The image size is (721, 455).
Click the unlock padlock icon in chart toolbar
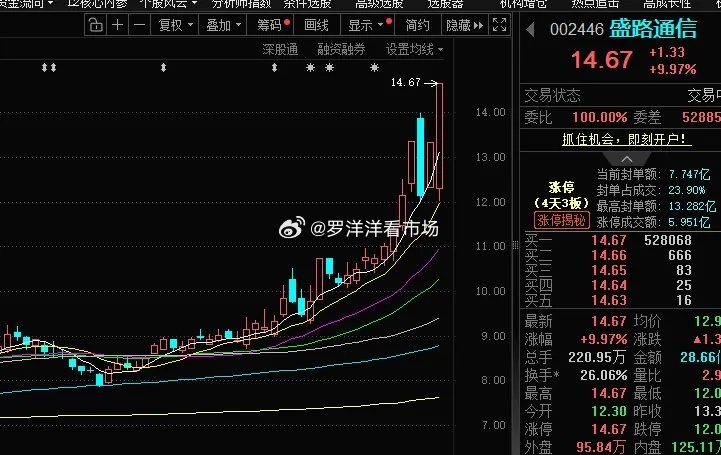(95, 25)
